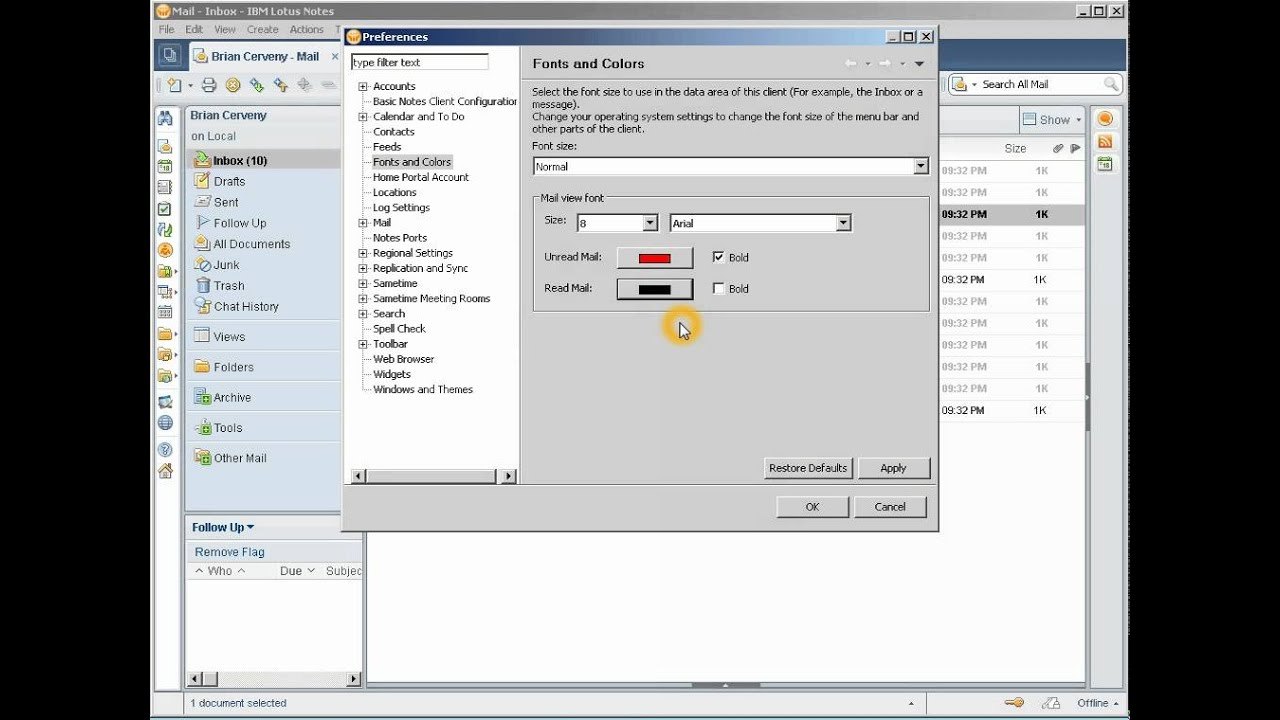The image size is (1280, 720).
Task: Click the print icon in the mail toolbar
Action: click(x=209, y=85)
